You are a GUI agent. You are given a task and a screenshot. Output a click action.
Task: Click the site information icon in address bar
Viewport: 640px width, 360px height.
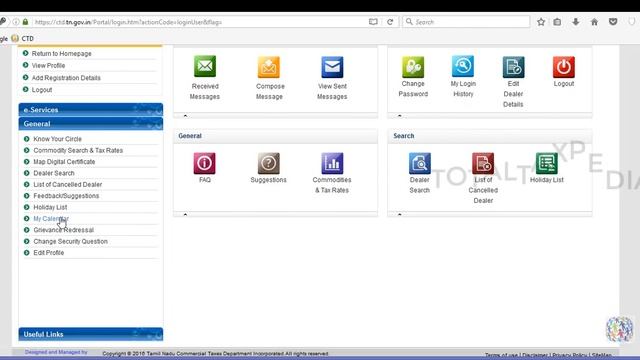pos(16,22)
